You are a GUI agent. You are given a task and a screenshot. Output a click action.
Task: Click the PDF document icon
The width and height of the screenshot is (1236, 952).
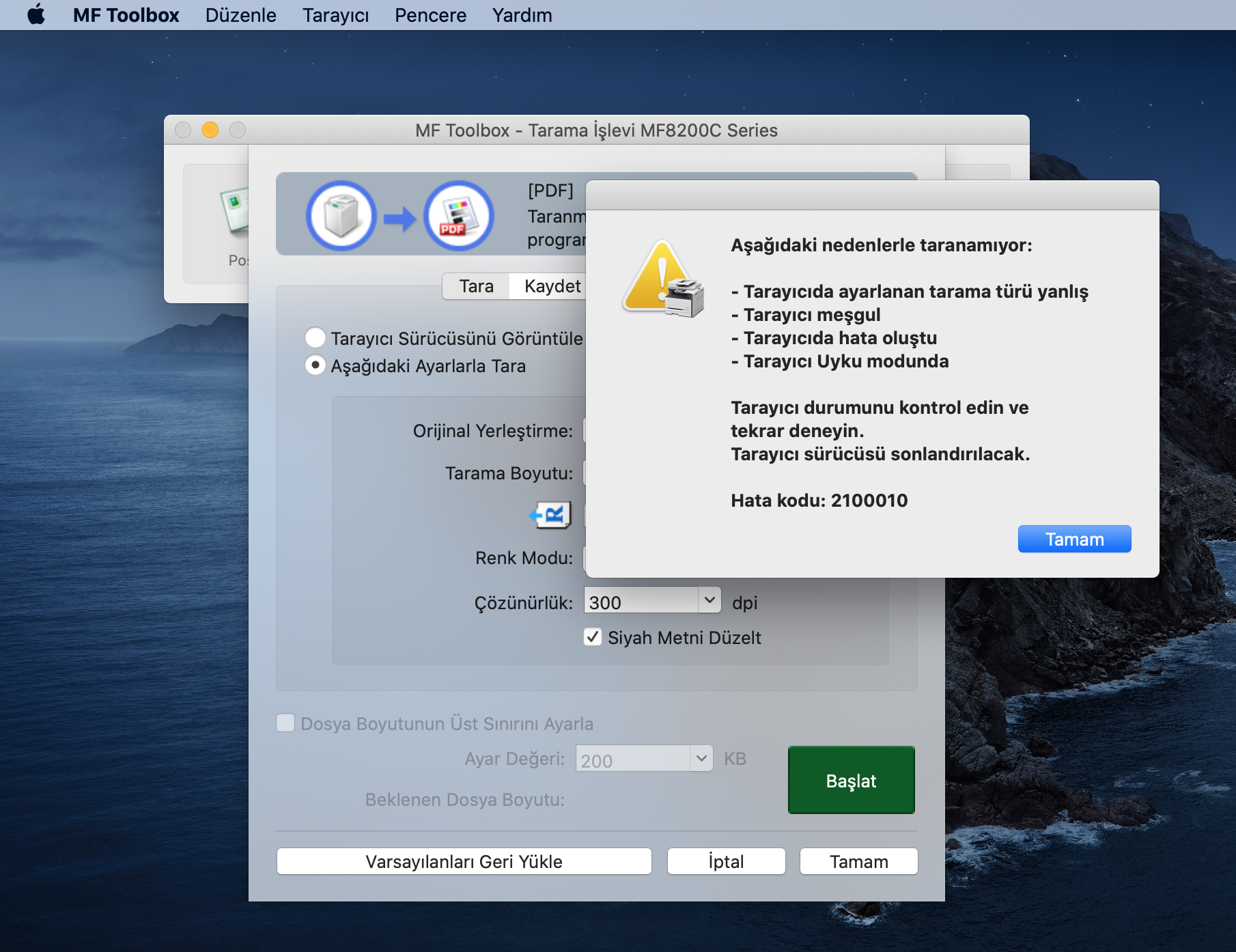[x=458, y=216]
